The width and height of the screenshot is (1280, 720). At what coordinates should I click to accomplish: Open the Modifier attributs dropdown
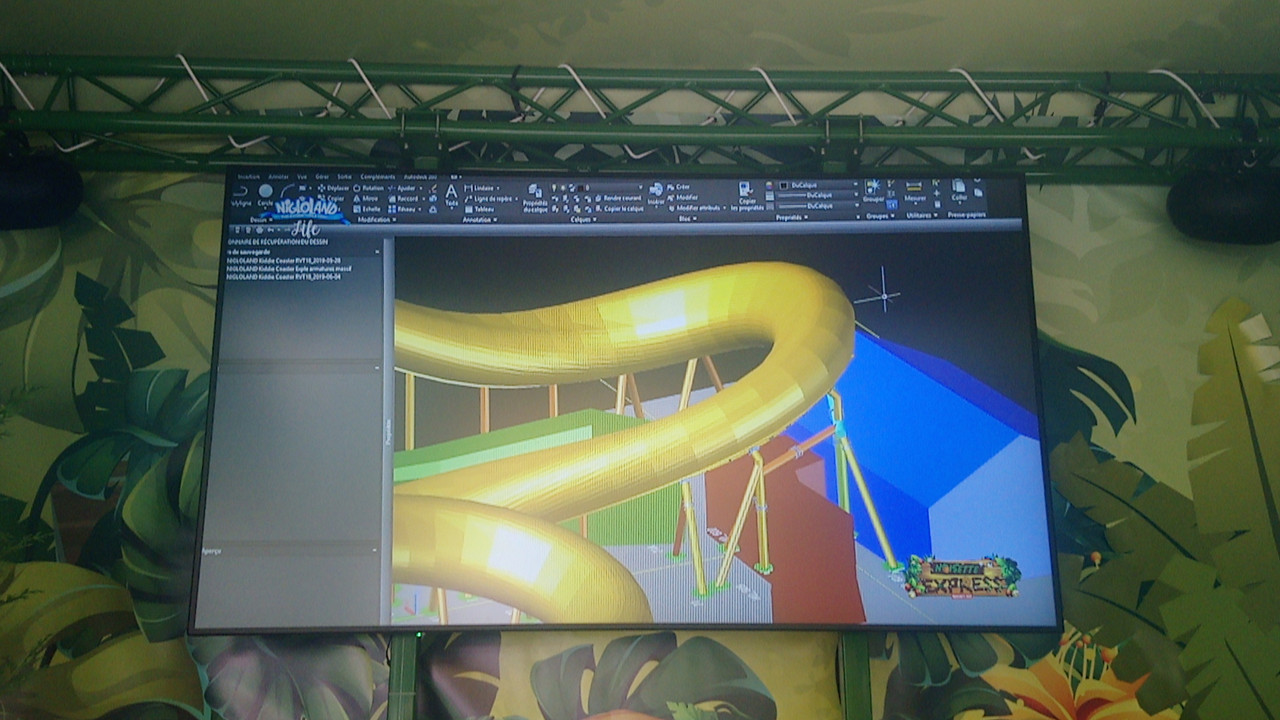coord(724,208)
